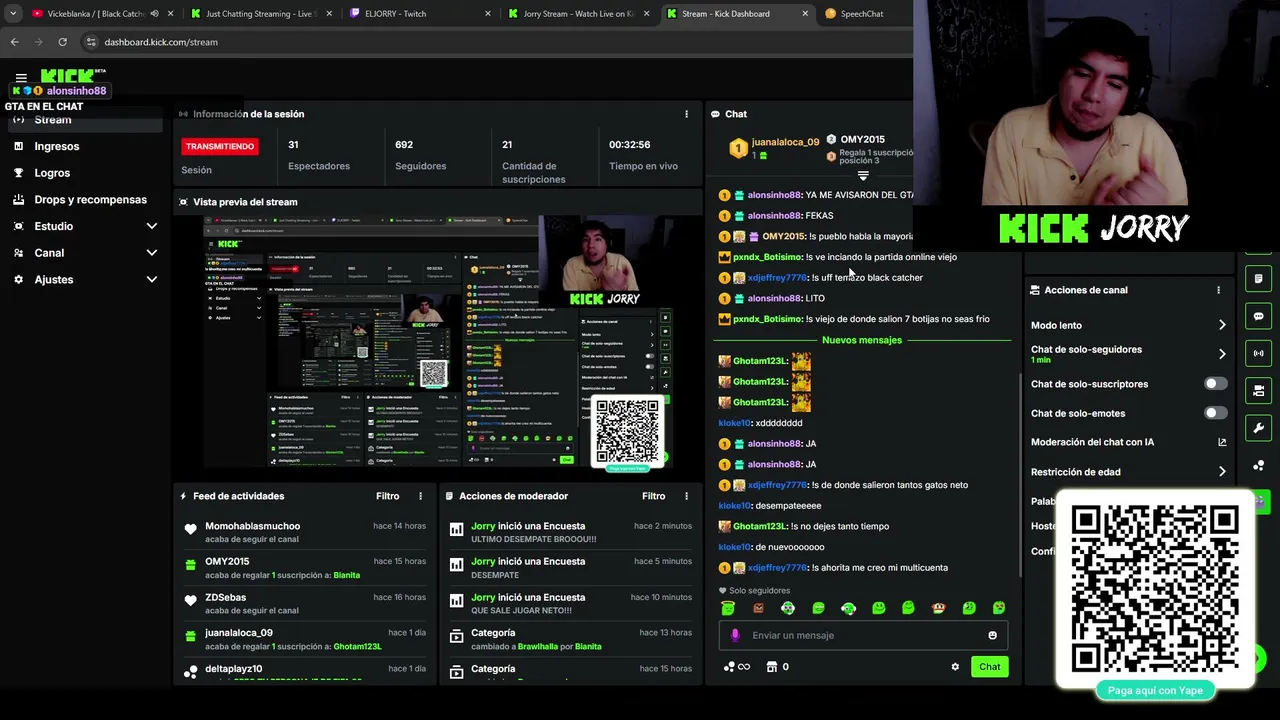Select the red mushroom emote
The width and height of the screenshot is (1280, 720).
coord(938,608)
